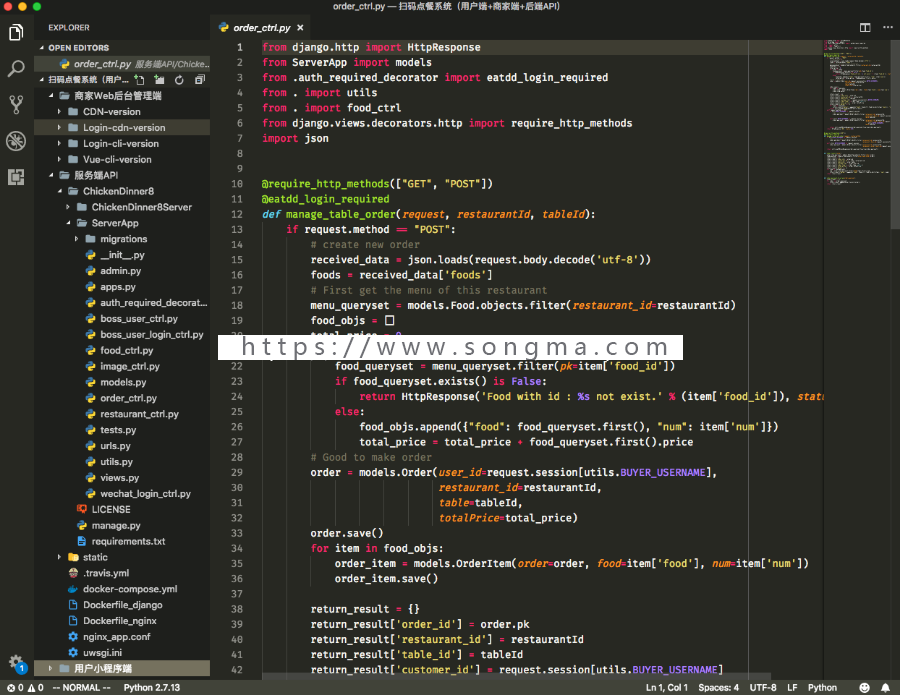This screenshot has height=695, width=900.
Task: Create a new file via explorer icon
Action: 139,80
